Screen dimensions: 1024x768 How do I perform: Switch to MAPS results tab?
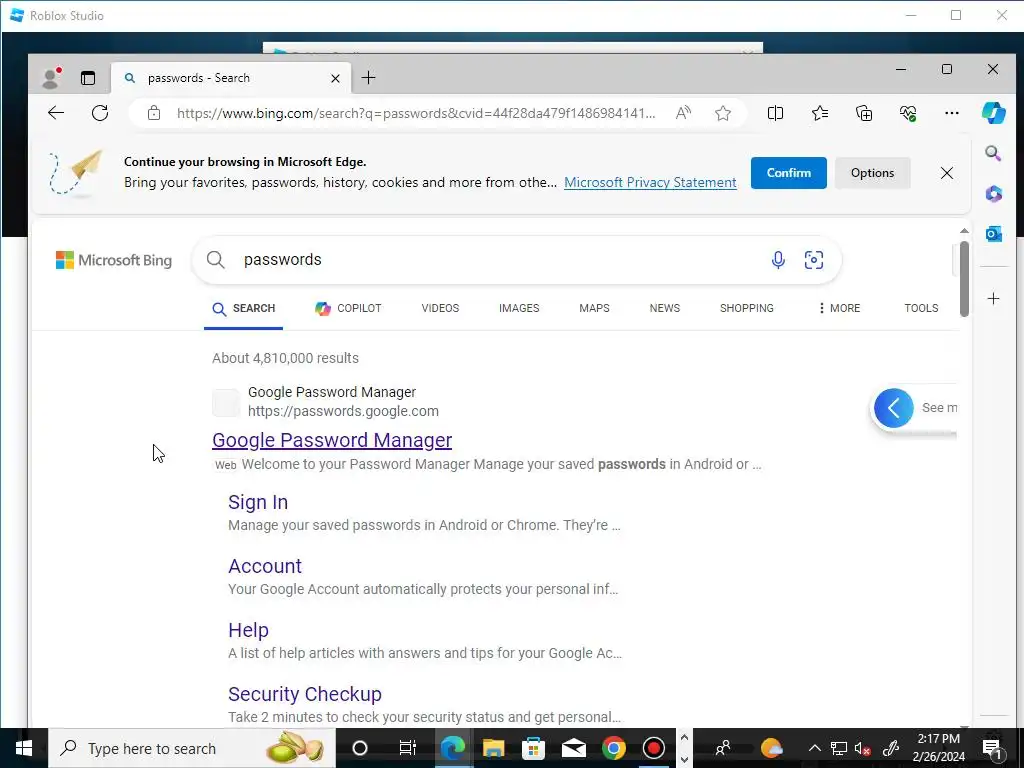point(594,308)
